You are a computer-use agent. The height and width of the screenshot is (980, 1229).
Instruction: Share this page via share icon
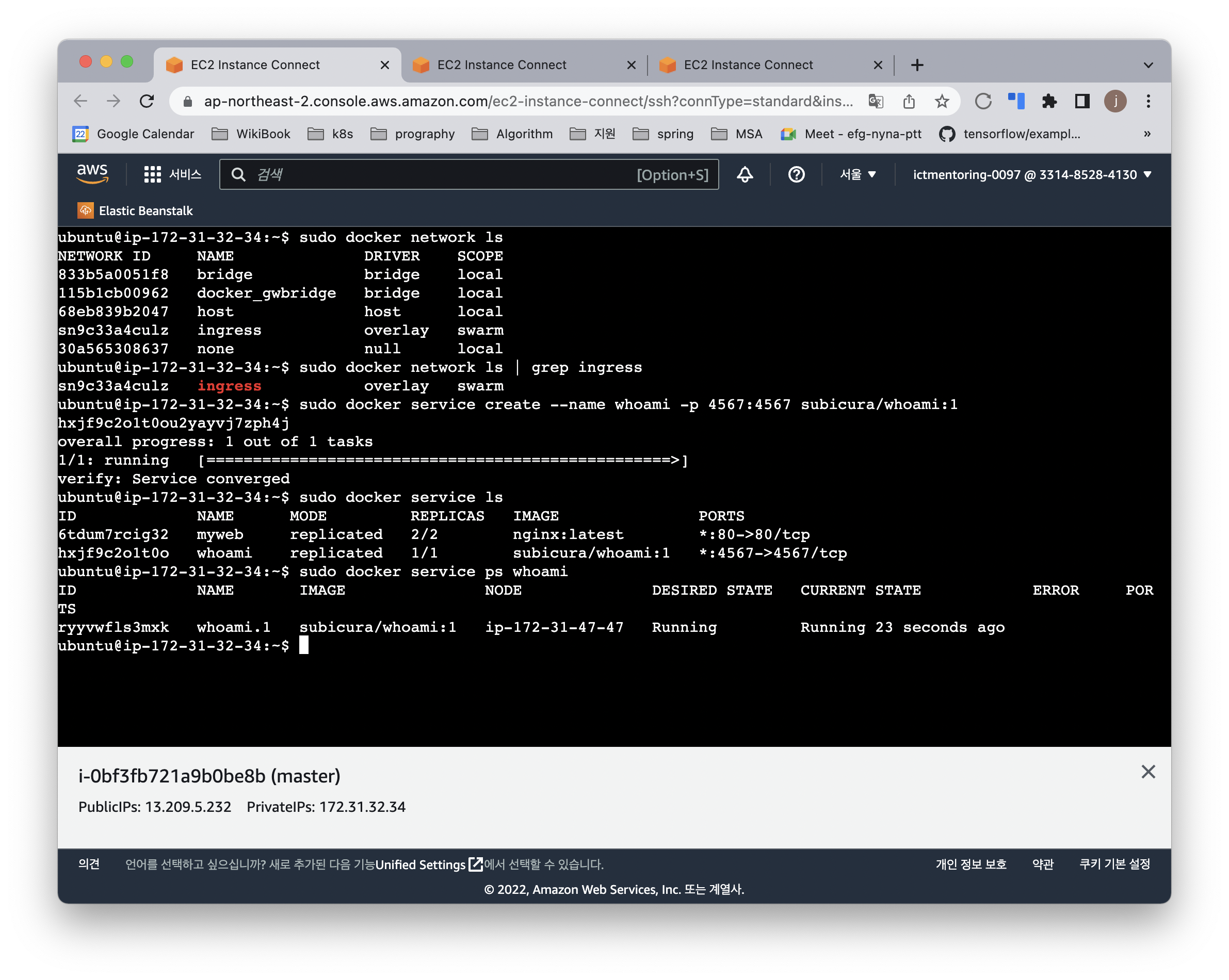tap(909, 102)
